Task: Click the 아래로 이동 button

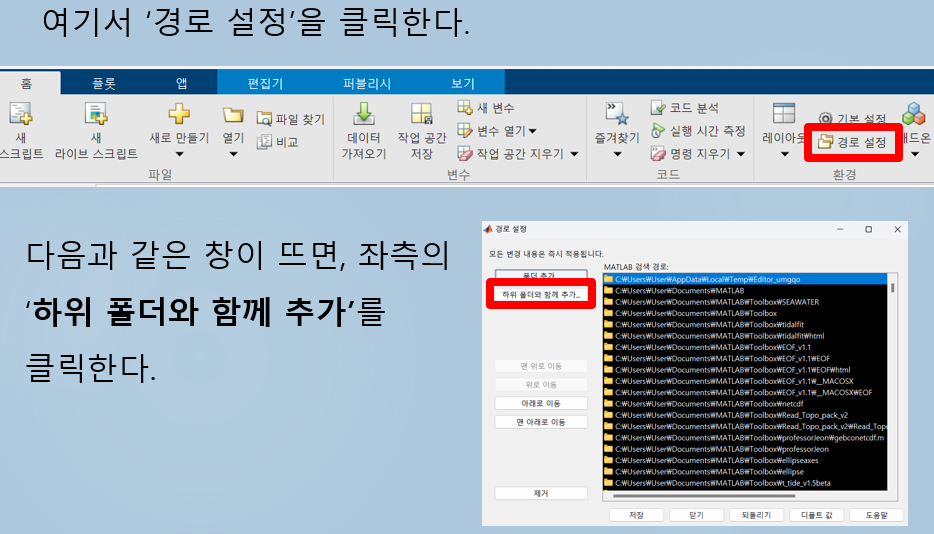Action: click(541, 403)
